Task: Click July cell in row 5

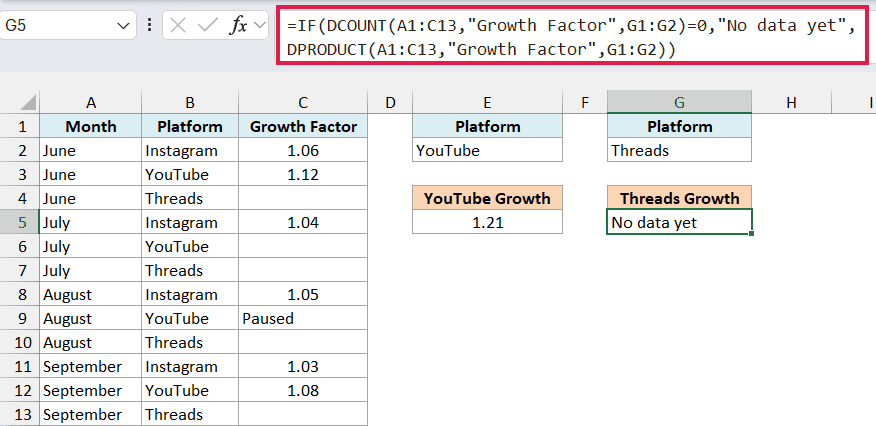Action: pos(91,223)
